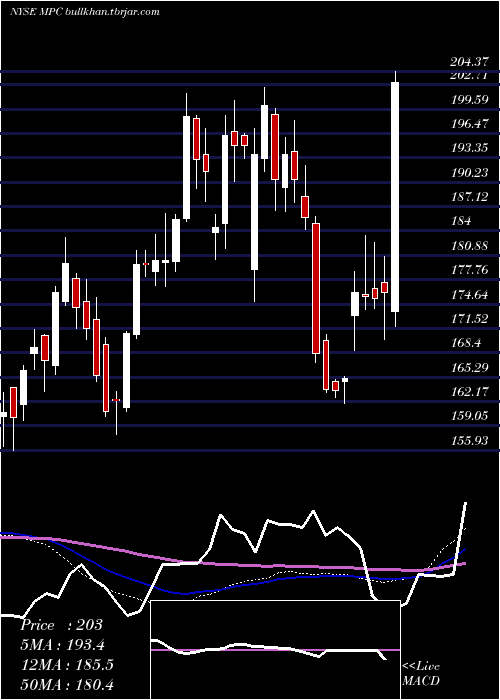
Task: Click the NYSE MPC bullkhan.tbrjar.com title text
Action: point(85,12)
